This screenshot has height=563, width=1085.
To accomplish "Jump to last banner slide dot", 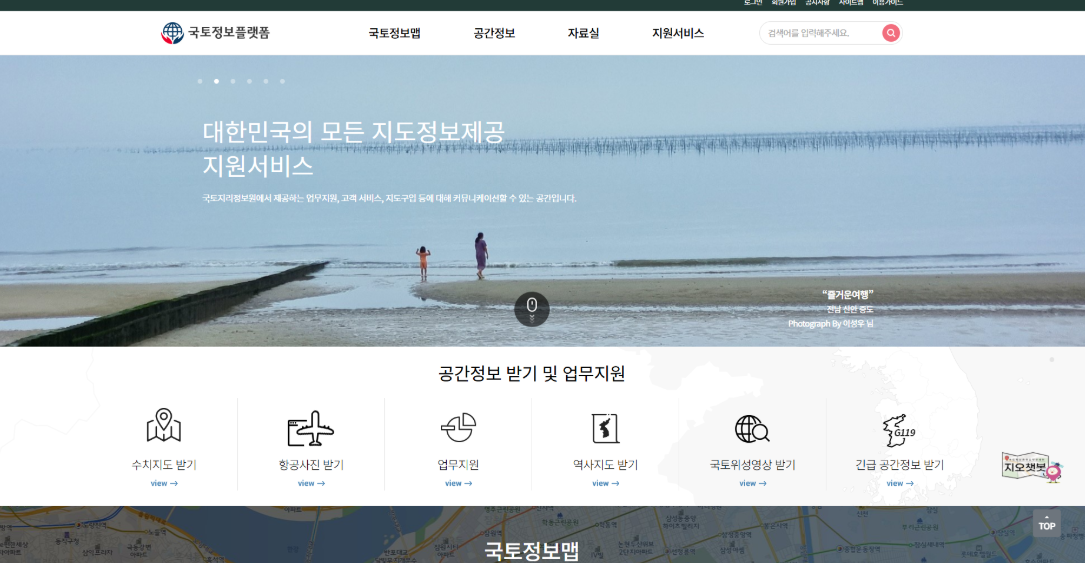I will (x=282, y=81).
